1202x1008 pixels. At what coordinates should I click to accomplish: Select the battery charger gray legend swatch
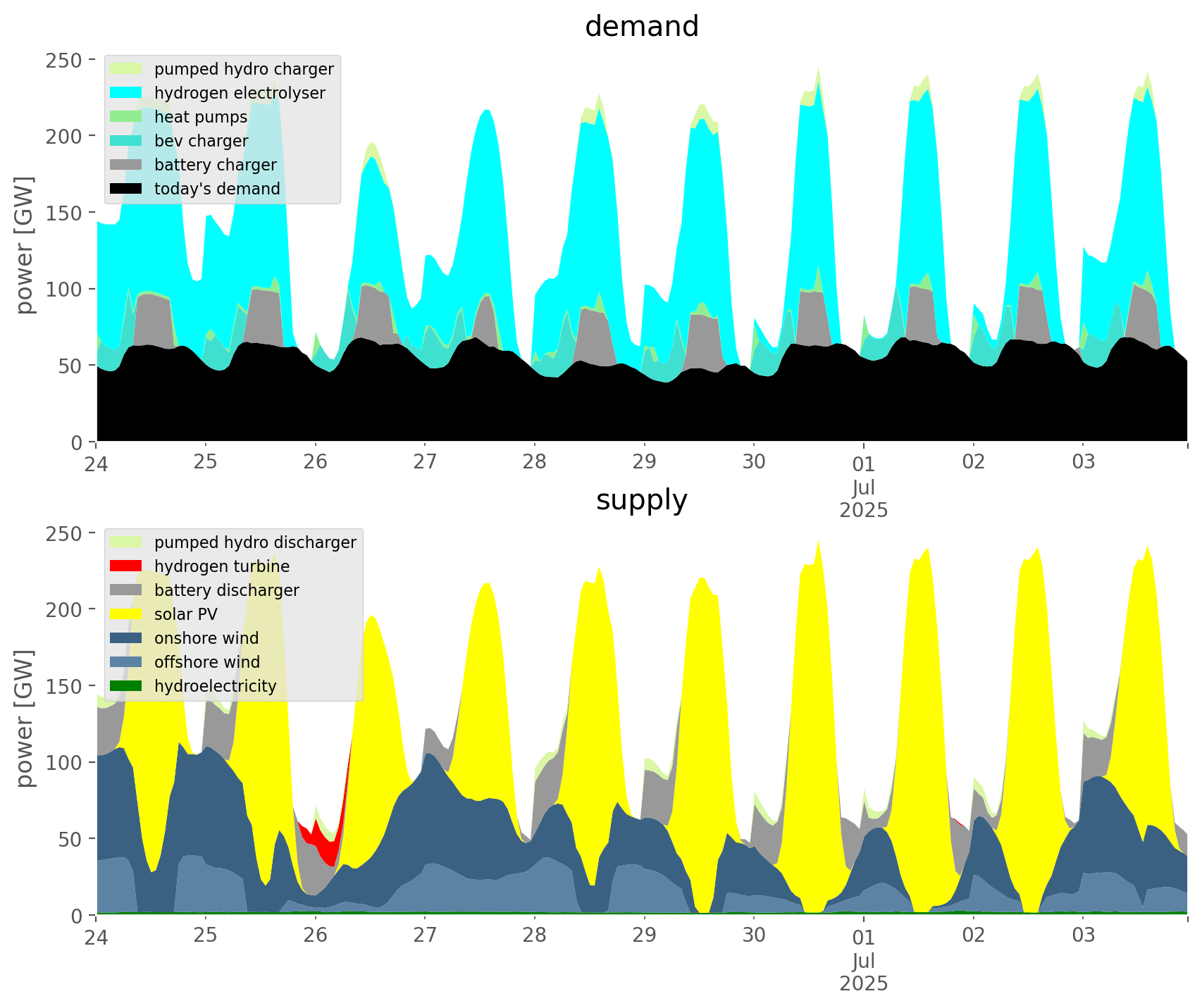[126, 165]
